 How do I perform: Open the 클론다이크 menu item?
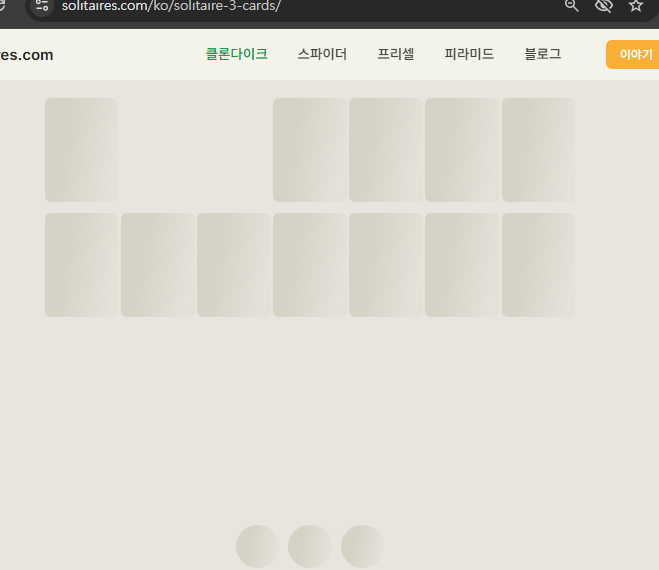click(236, 54)
